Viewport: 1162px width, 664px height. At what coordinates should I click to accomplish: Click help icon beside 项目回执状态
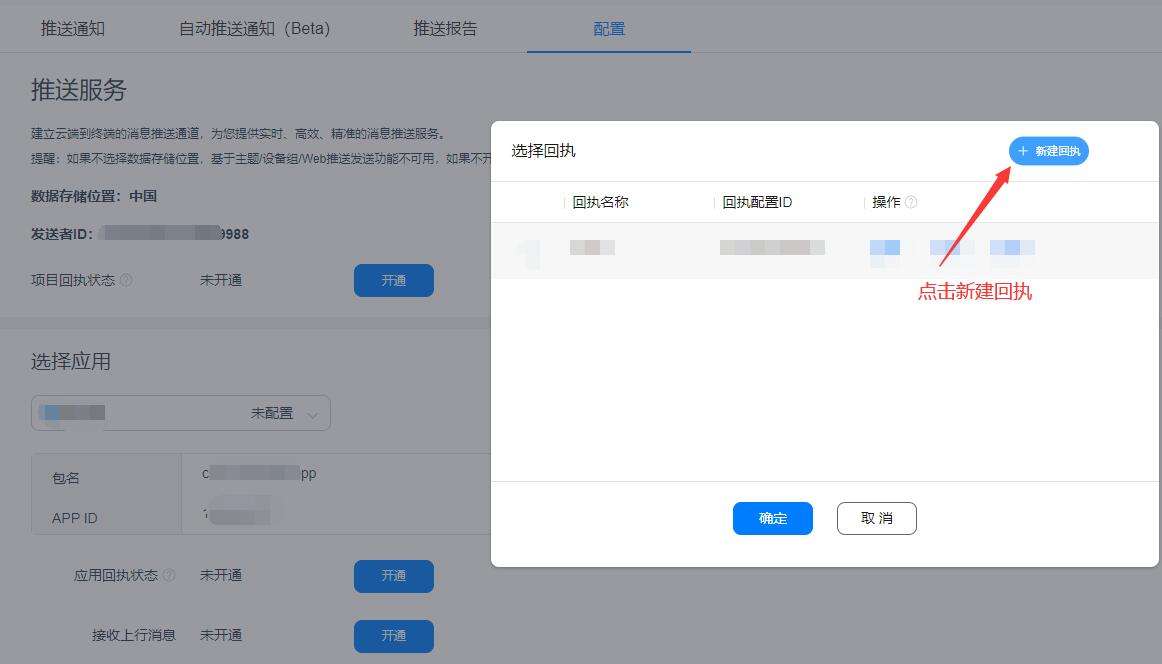(127, 280)
